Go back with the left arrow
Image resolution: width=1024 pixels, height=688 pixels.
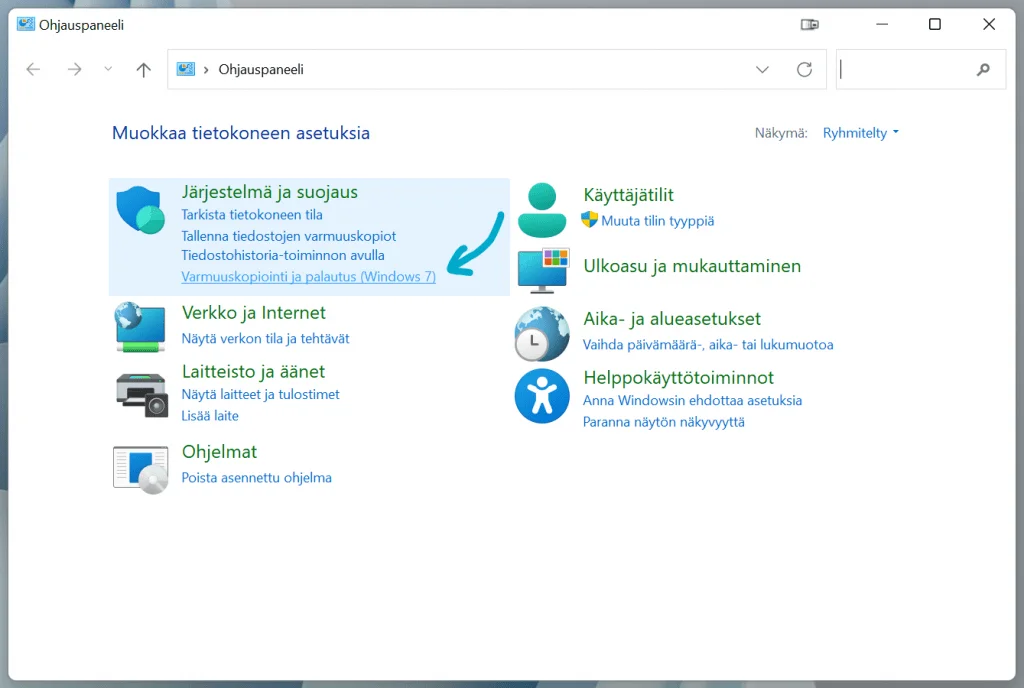(33, 69)
